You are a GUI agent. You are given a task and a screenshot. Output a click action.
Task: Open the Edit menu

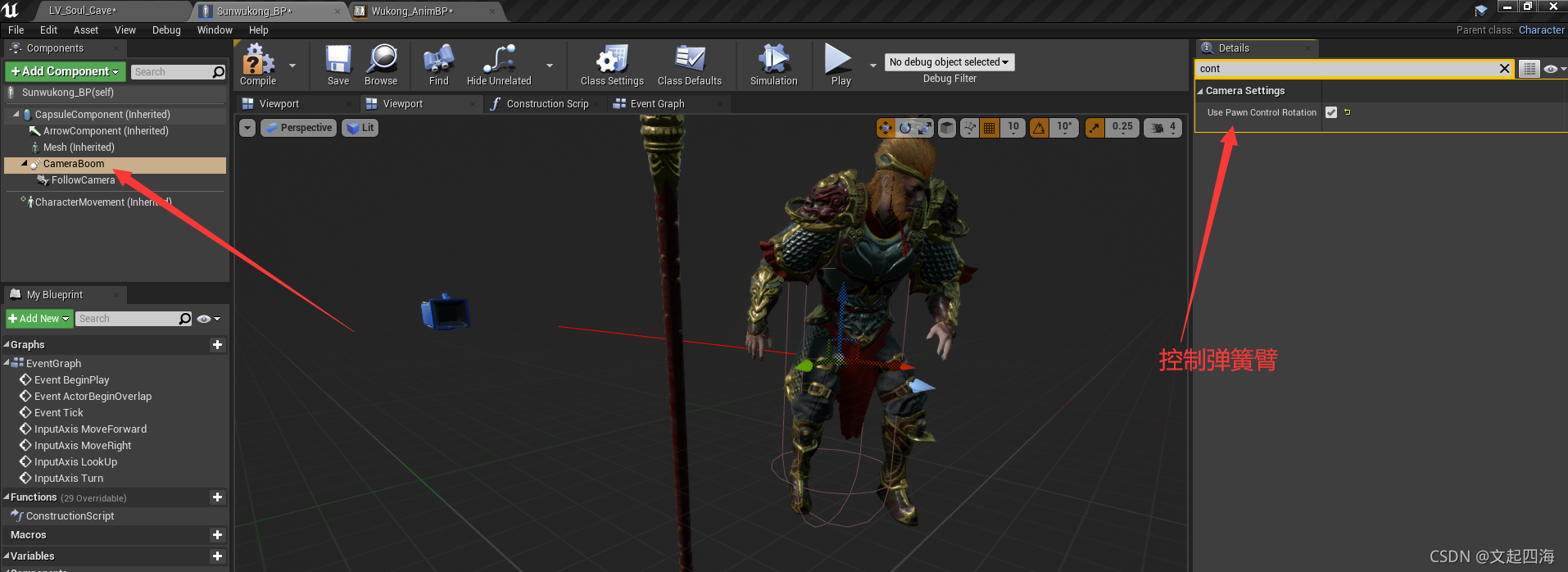(49, 30)
